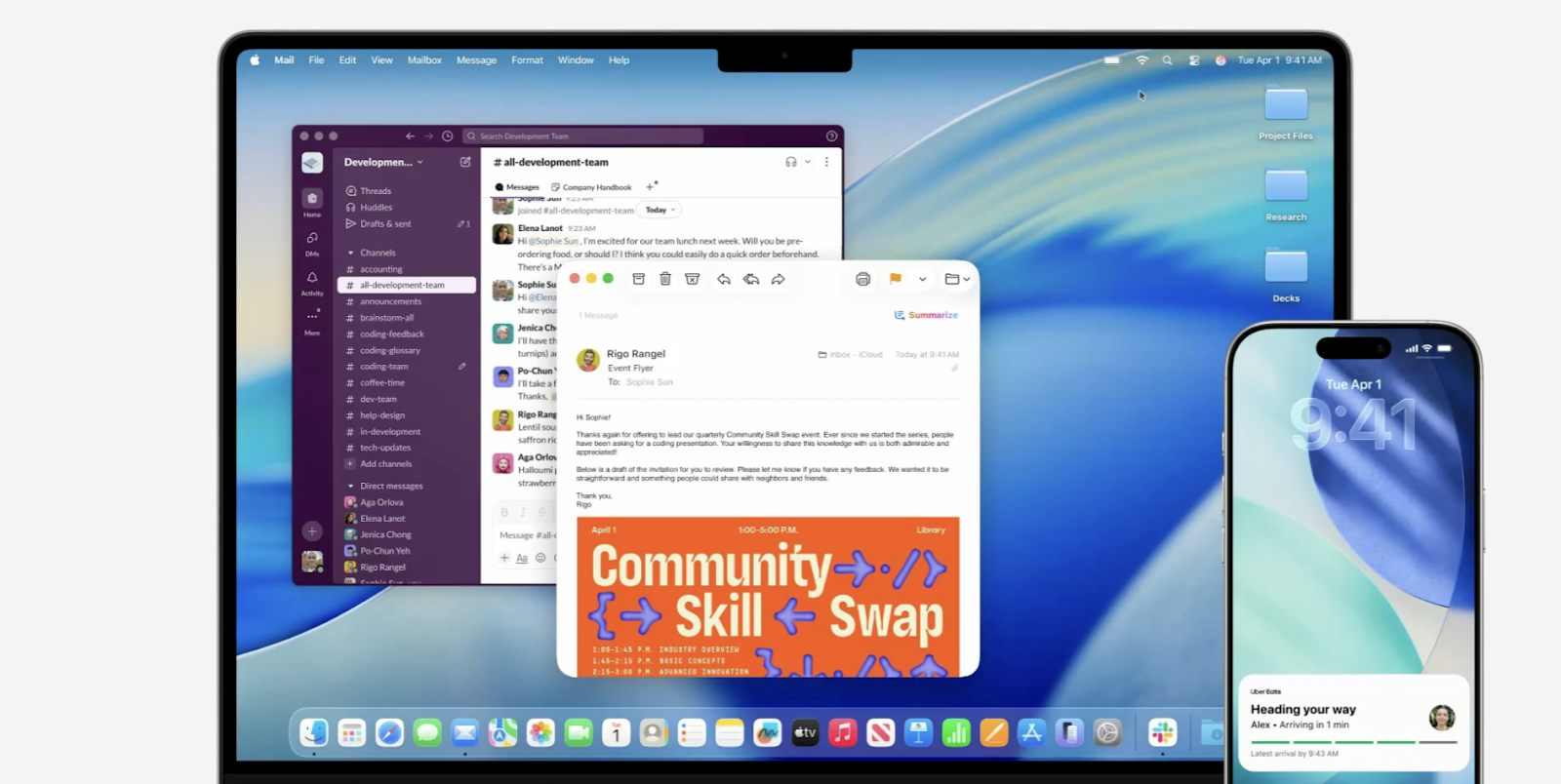Screen dimensions: 1561x784
Task: Forward the Event Flyer email
Action: [x=779, y=279]
